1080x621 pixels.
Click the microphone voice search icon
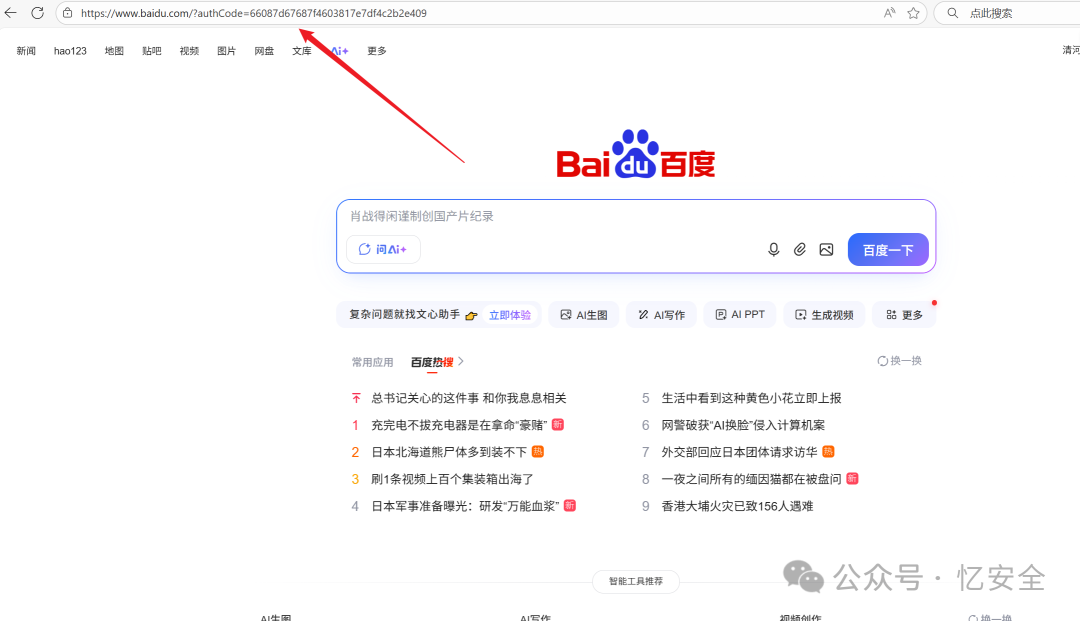(x=773, y=249)
